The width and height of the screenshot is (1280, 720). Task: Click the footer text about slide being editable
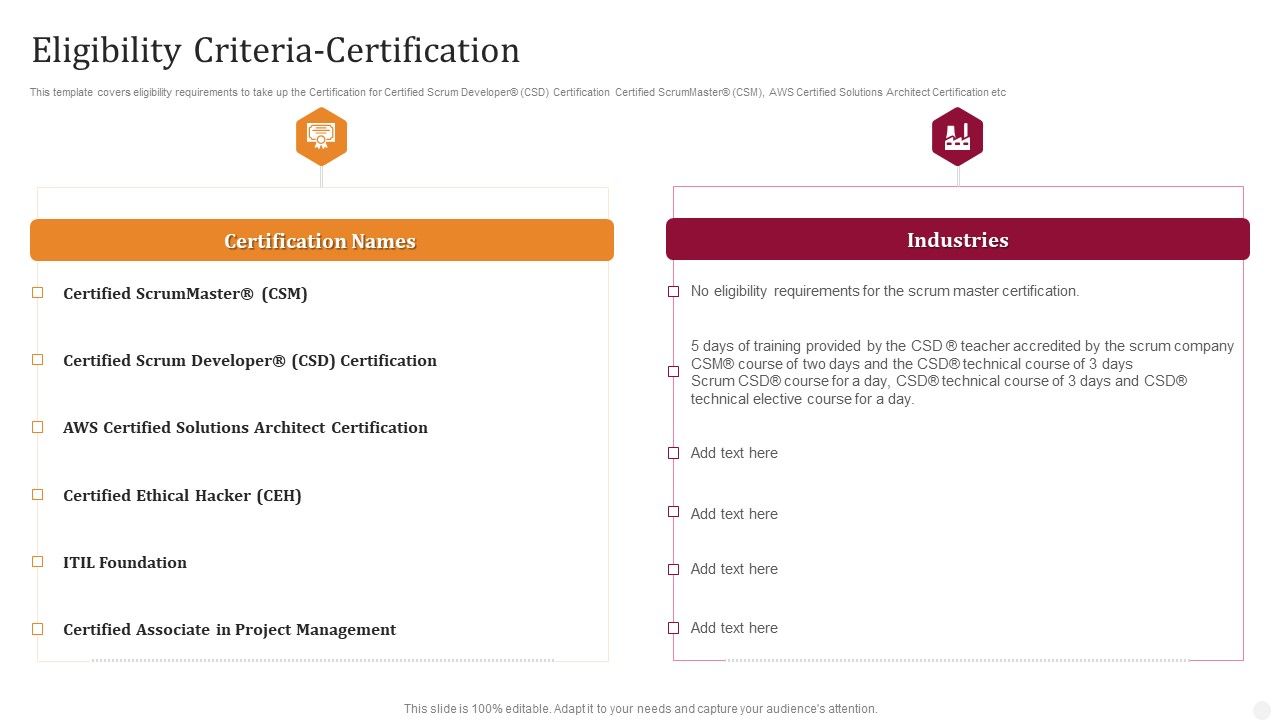click(640, 708)
